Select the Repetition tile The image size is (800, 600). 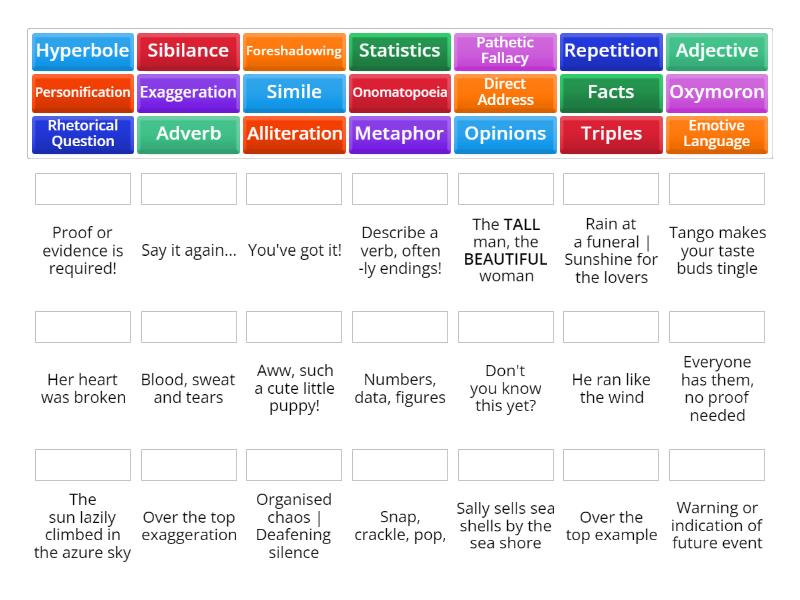611,51
